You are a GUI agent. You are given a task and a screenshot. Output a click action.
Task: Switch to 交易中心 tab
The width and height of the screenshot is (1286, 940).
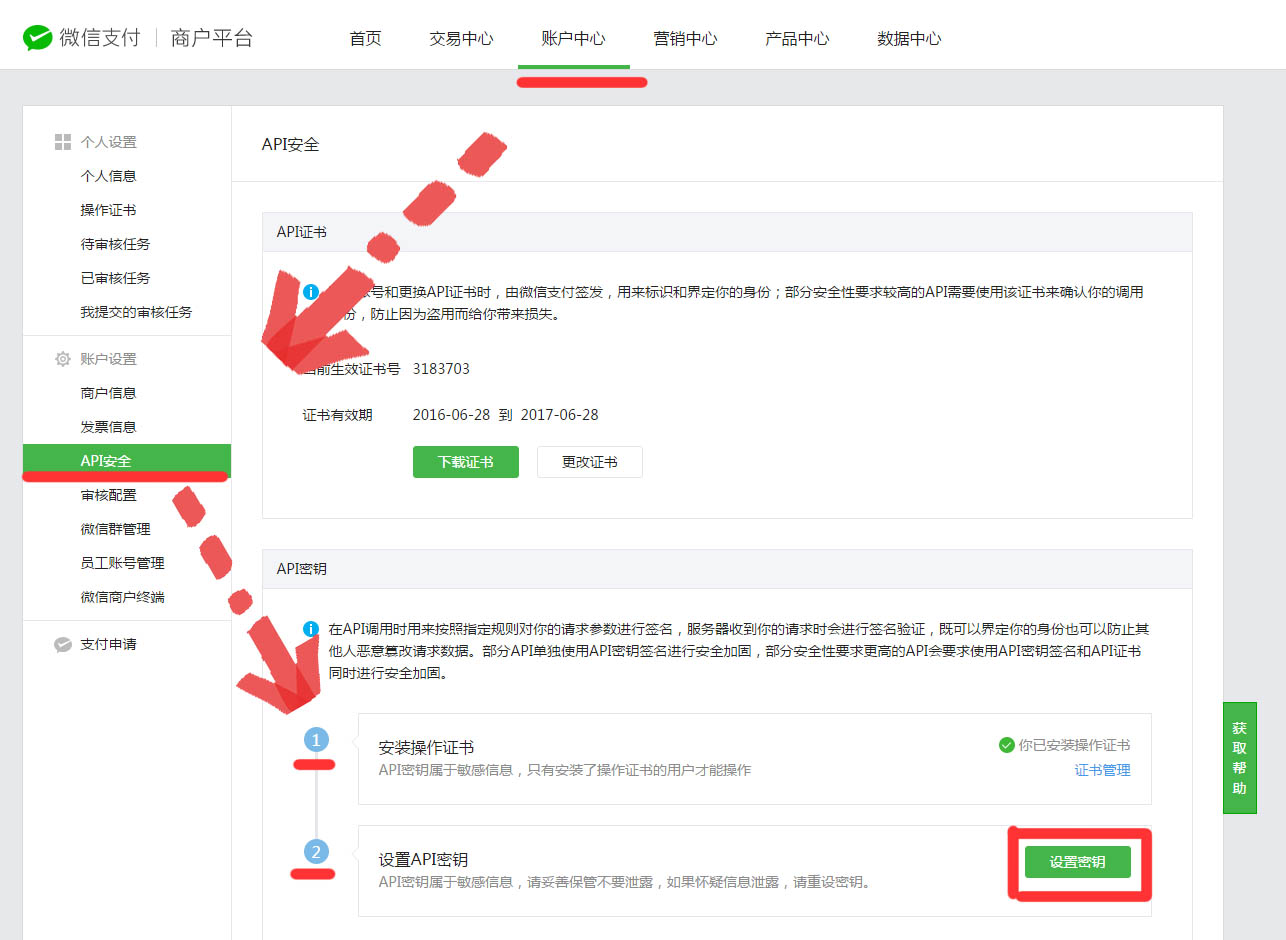461,39
